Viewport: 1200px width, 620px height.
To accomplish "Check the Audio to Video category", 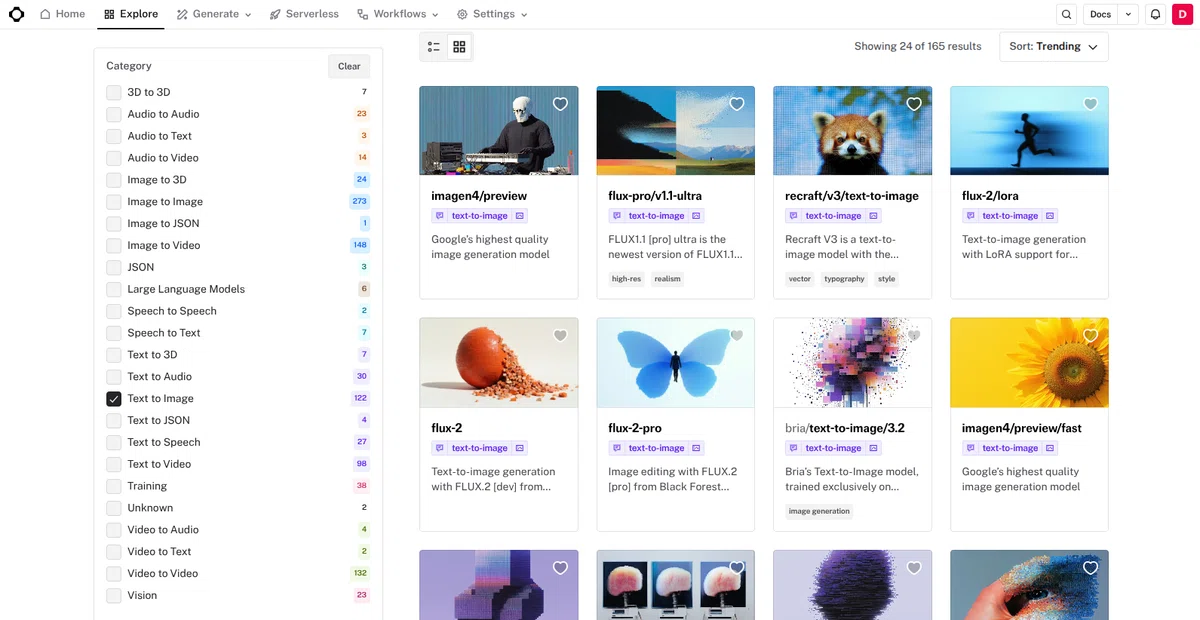I will tap(114, 158).
